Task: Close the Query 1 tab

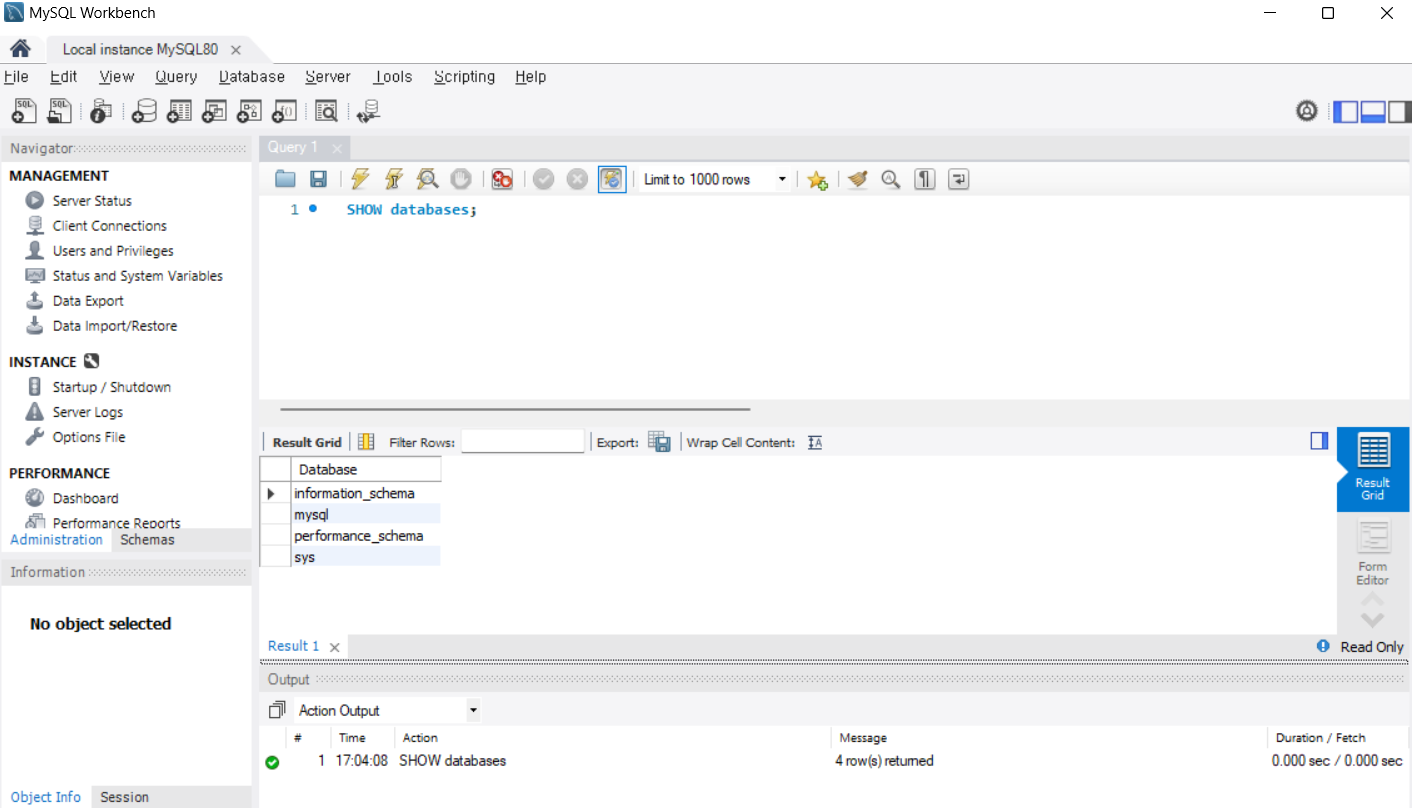Action: coord(337,148)
